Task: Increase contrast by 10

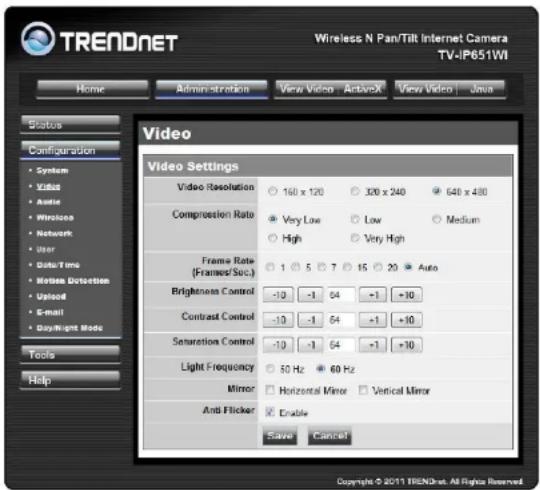Action: click(406, 320)
